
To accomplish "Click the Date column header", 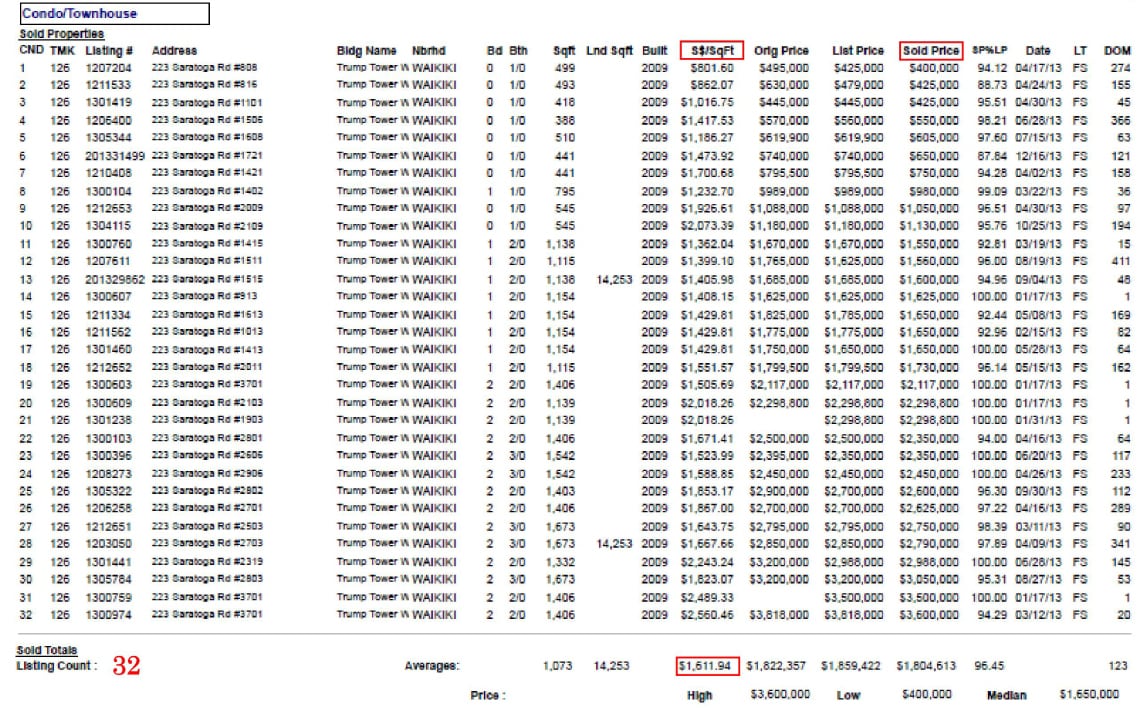I will point(1038,50).
